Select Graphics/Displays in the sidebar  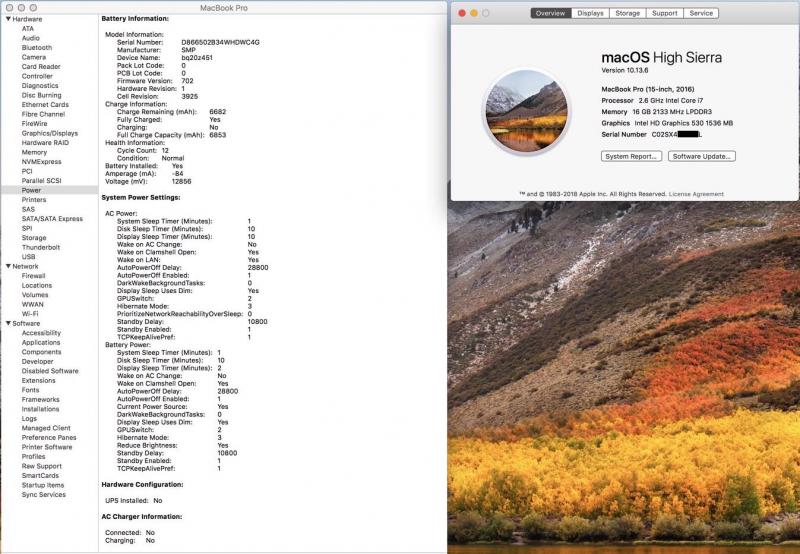(50, 133)
